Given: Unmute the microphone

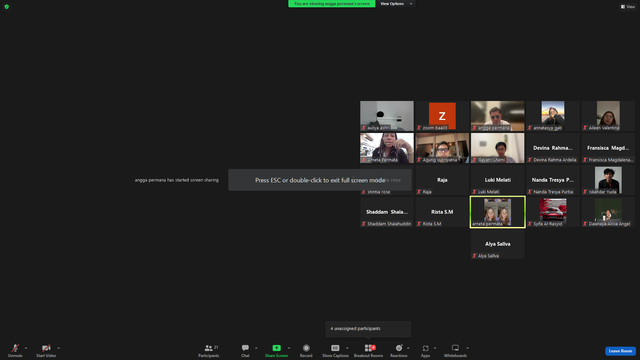Looking at the screenshot, I should point(15,350).
